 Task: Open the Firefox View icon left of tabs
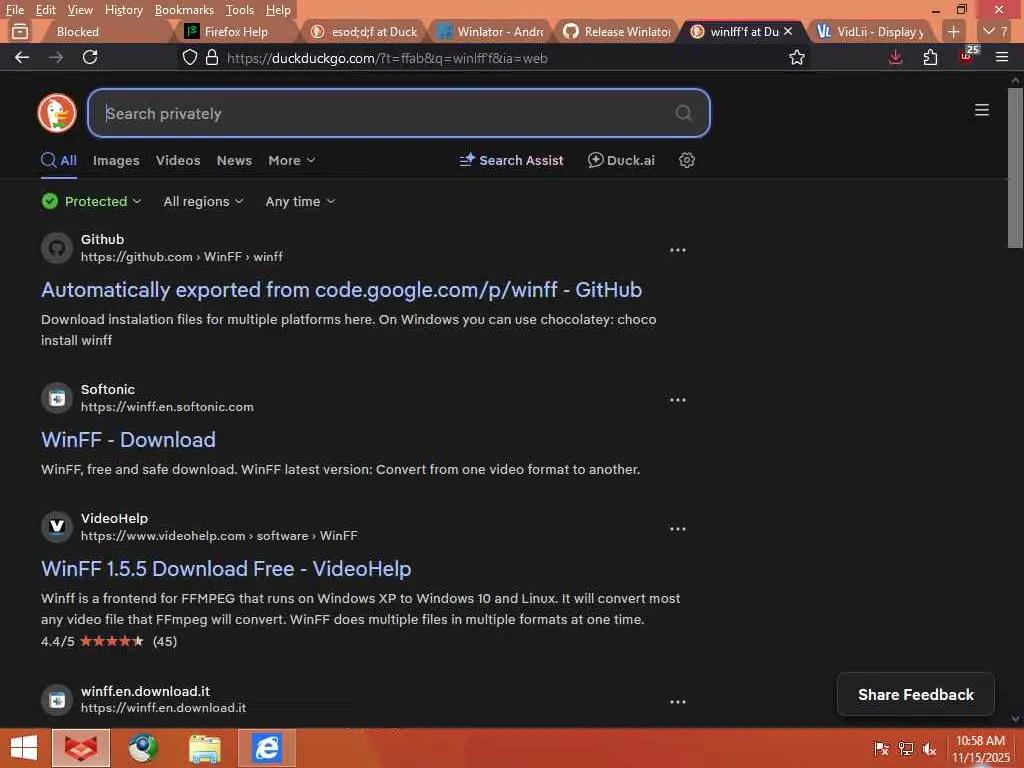20,31
